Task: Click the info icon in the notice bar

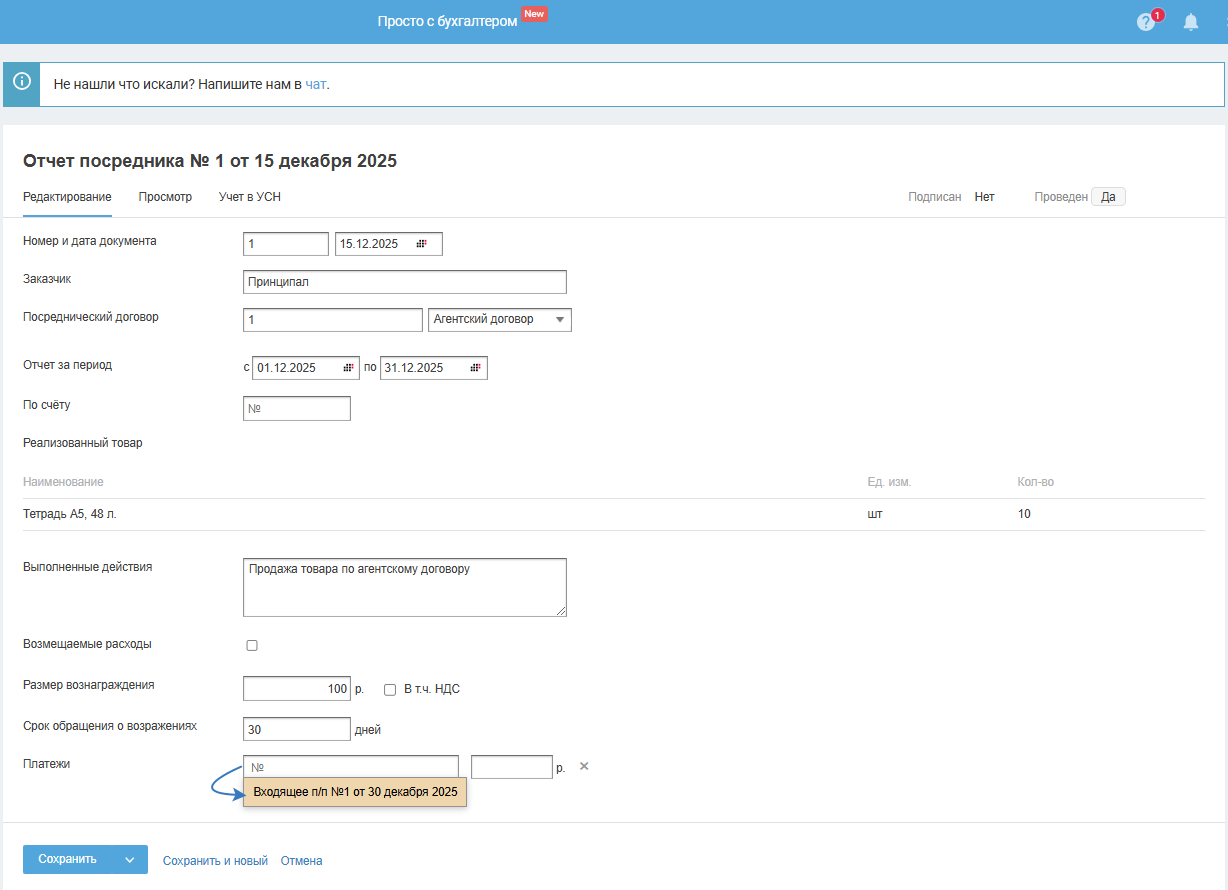Action: click(22, 81)
